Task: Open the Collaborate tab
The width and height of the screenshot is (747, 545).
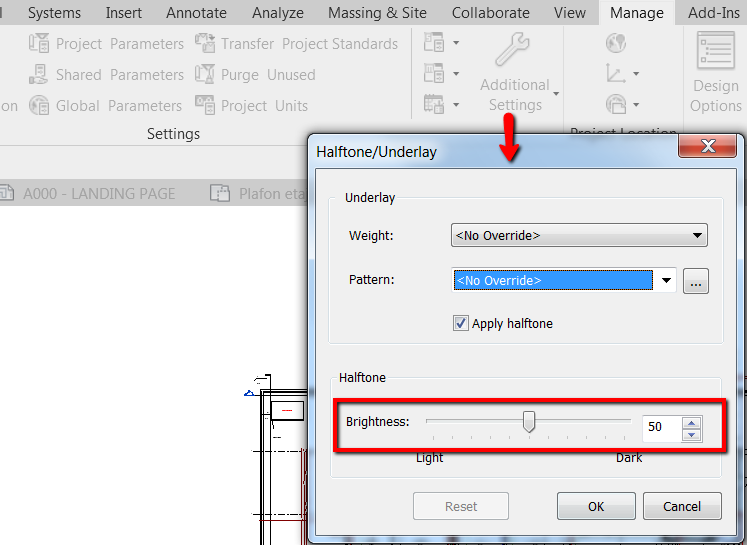Action: 491,12
